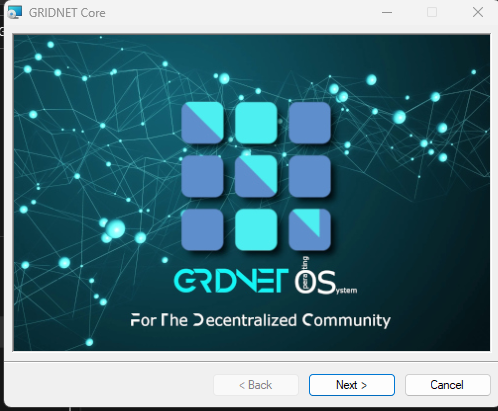Cancel the GRIDNET Core installation
The width and height of the screenshot is (498, 411).
[x=447, y=385]
